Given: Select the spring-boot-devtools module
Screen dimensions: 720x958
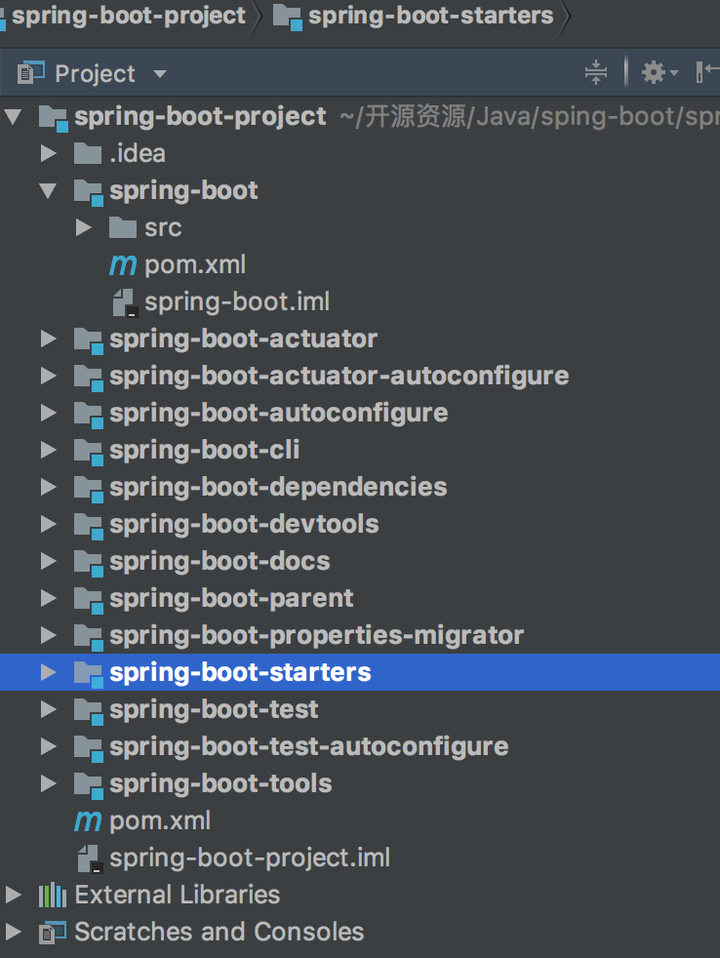Looking at the screenshot, I should [x=244, y=524].
